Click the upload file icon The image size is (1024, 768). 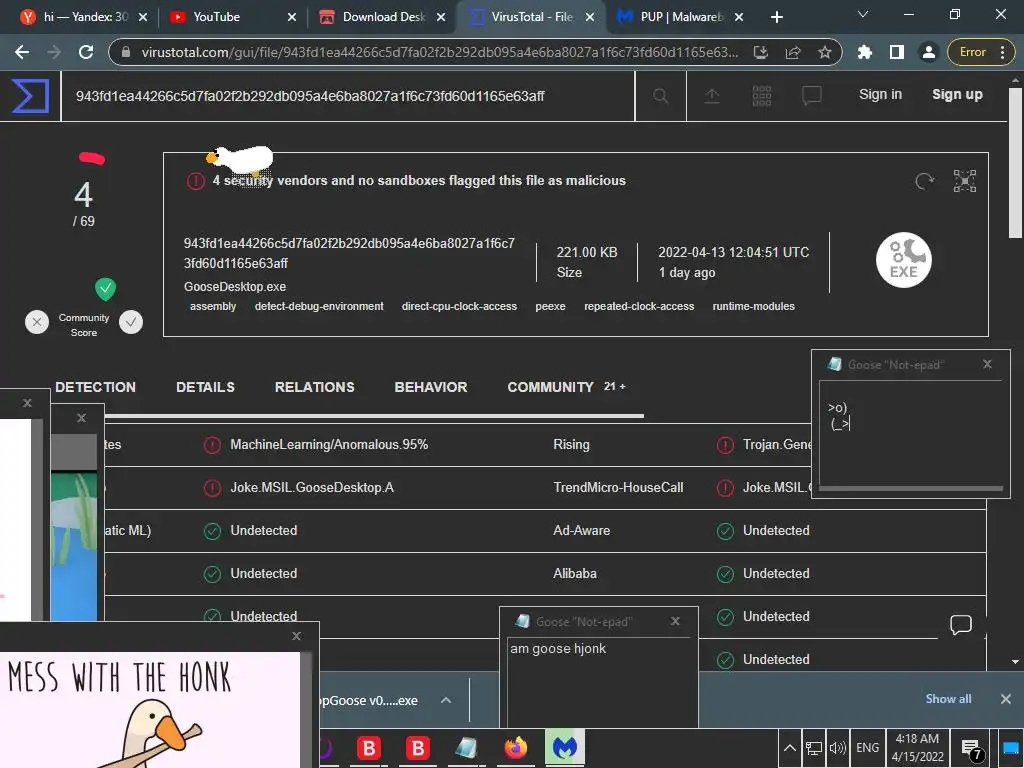tap(712, 97)
